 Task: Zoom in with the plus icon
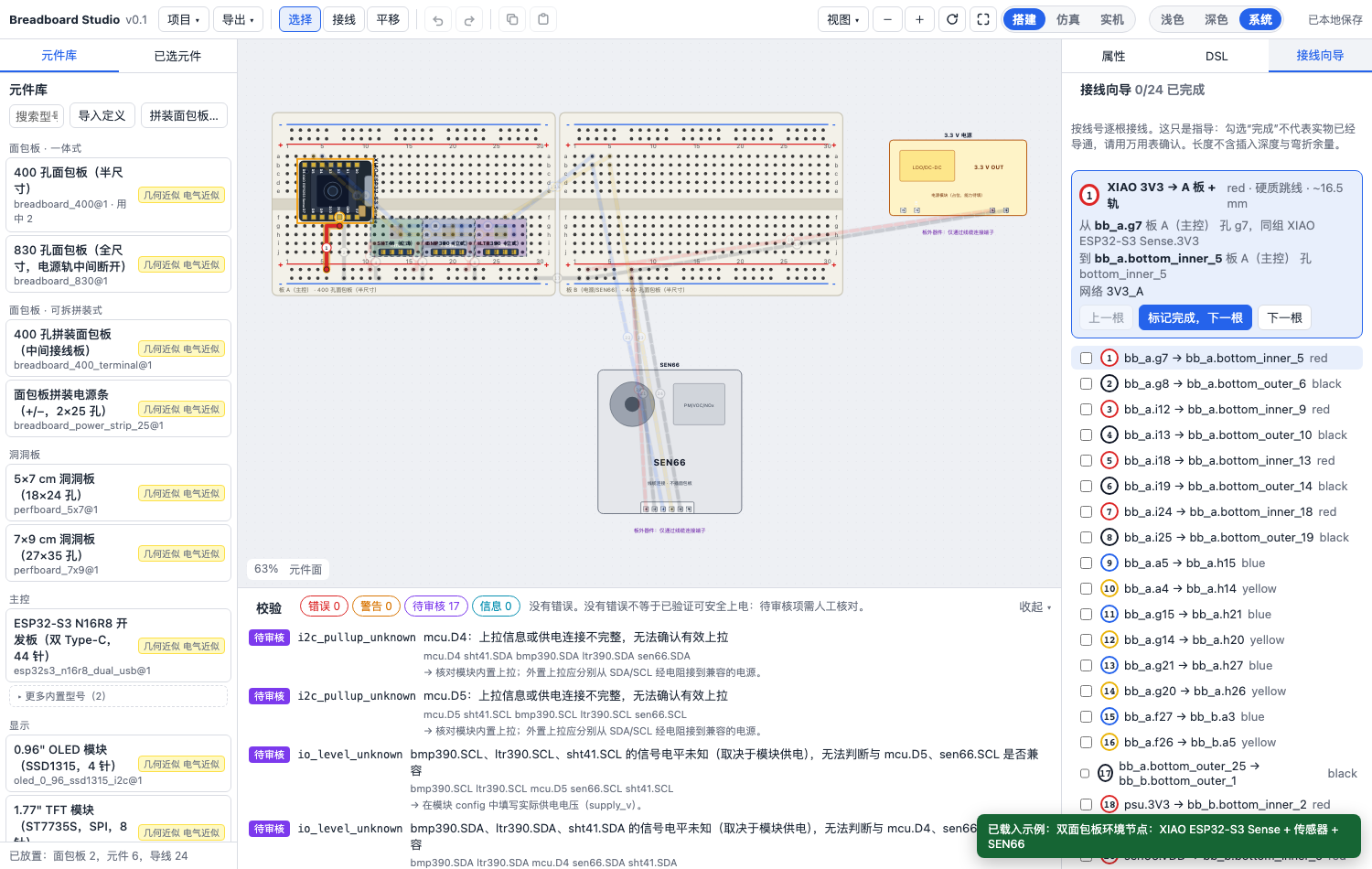(919, 19)
